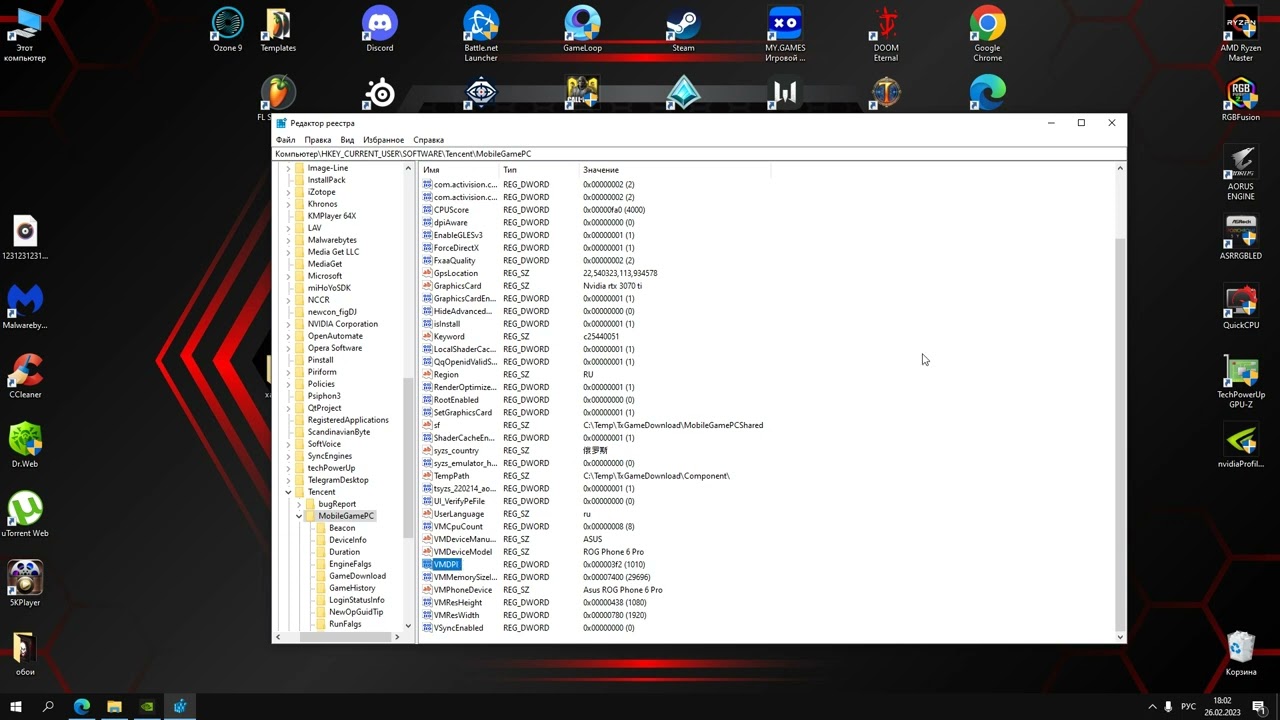The height and width of the screenshot is (720, 1280).
Task: Expand the Microsoft key arrow
Action: point(289,276)
